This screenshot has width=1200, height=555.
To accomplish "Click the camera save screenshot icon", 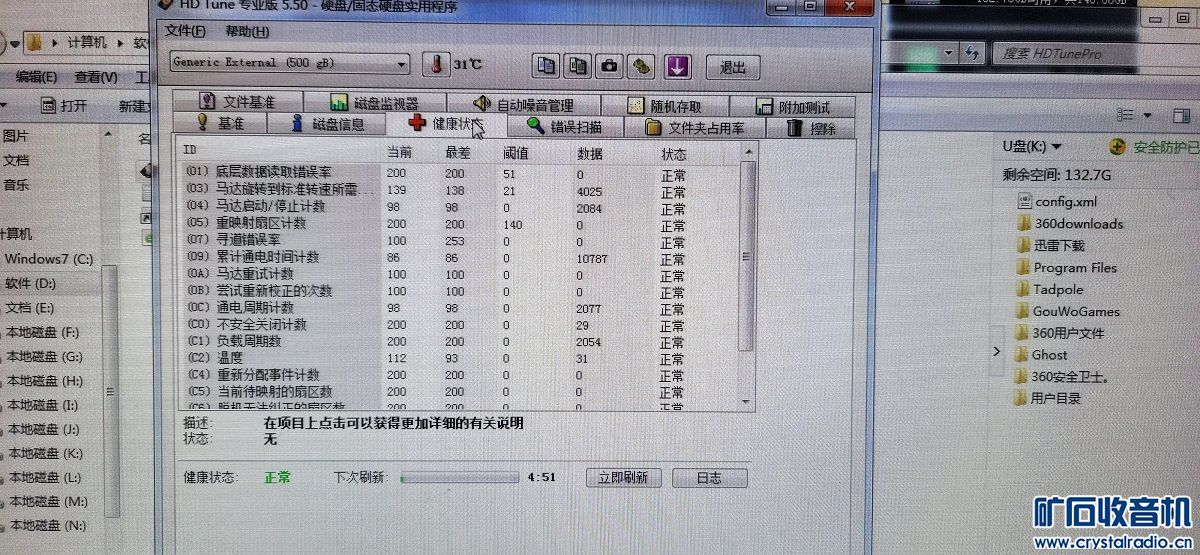I will point(609,66).
